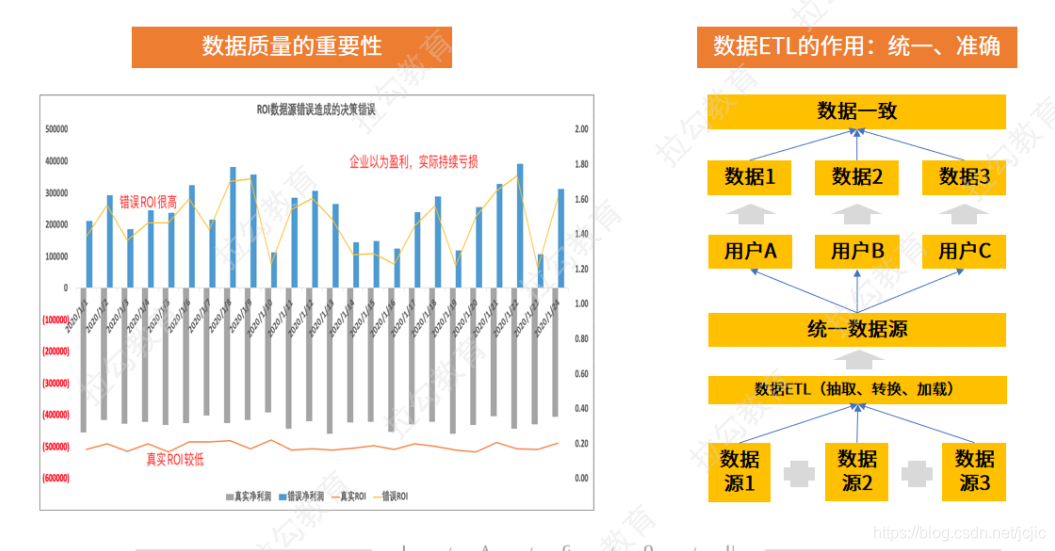Click the 数据源1 box
The height and width of the screenshot is (551, 1055).
[x=739, y=472]
